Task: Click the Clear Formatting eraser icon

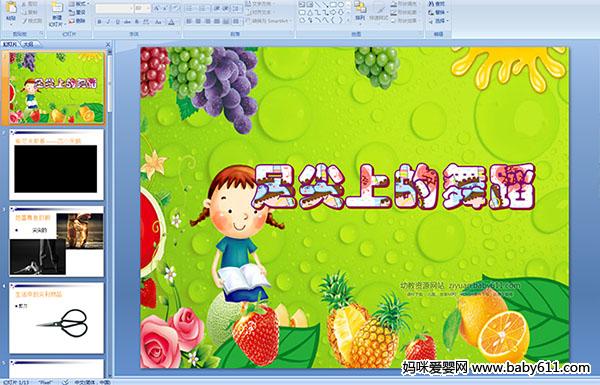Action: (x=176, y=8)
